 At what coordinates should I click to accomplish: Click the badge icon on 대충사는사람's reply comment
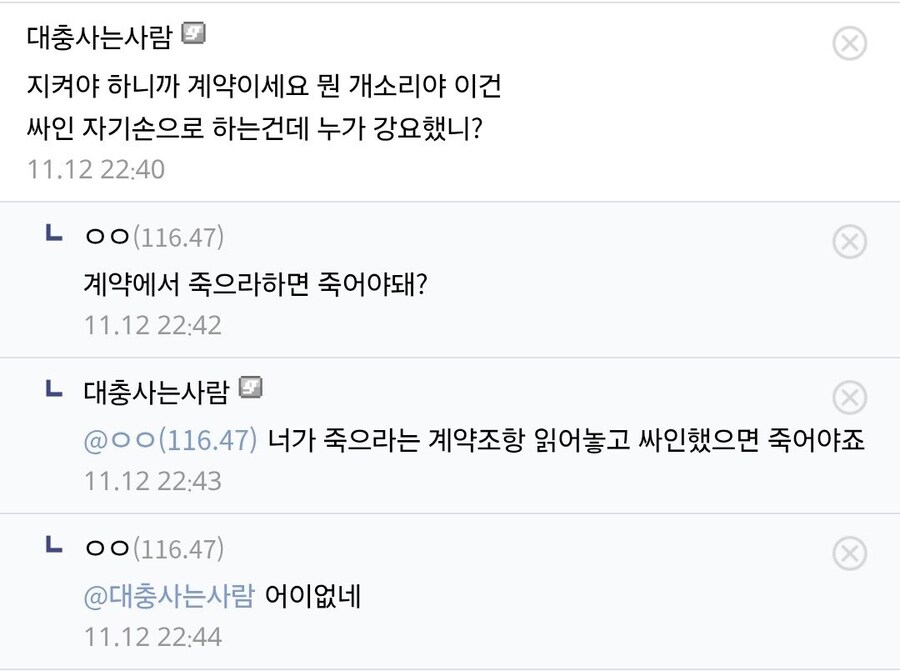click(253, 390)
